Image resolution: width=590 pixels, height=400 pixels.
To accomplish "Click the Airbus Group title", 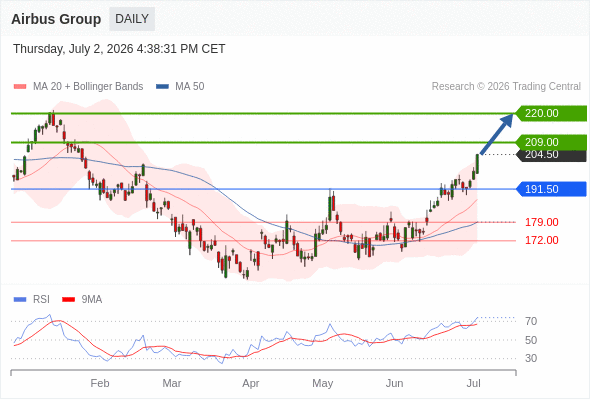I will tap(56, 19).
